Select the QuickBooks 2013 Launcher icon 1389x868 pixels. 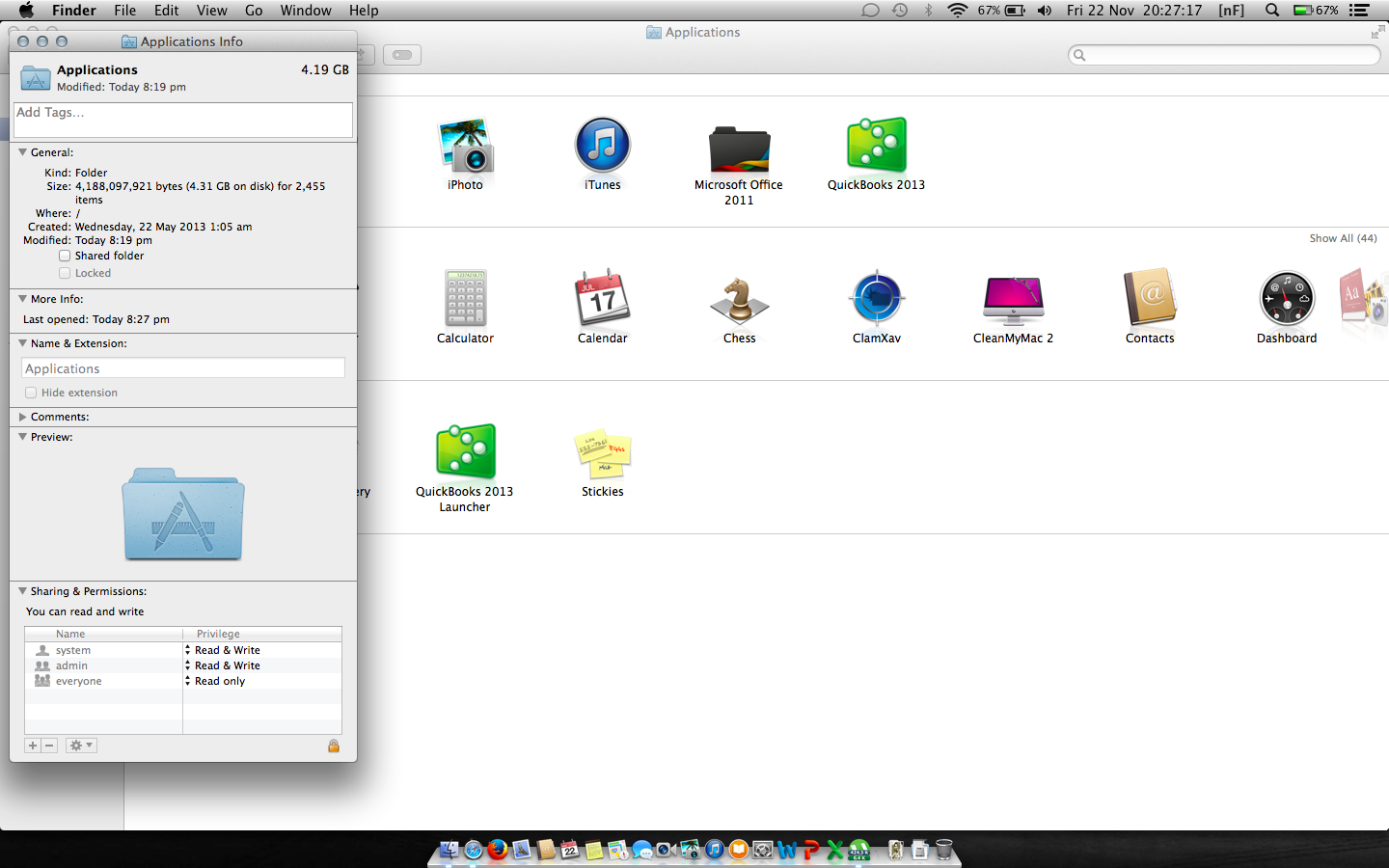click(465, 451)
